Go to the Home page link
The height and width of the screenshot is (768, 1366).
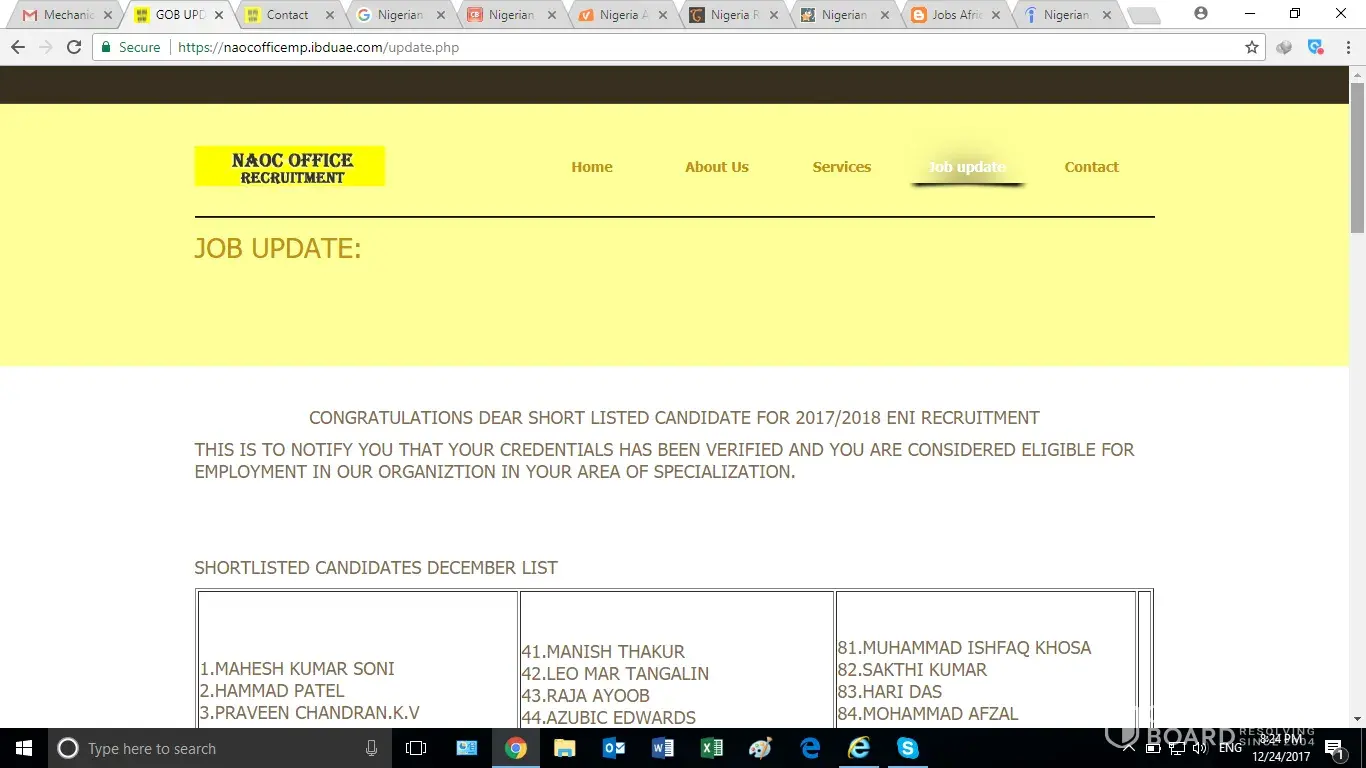click(x=592, y=167)
